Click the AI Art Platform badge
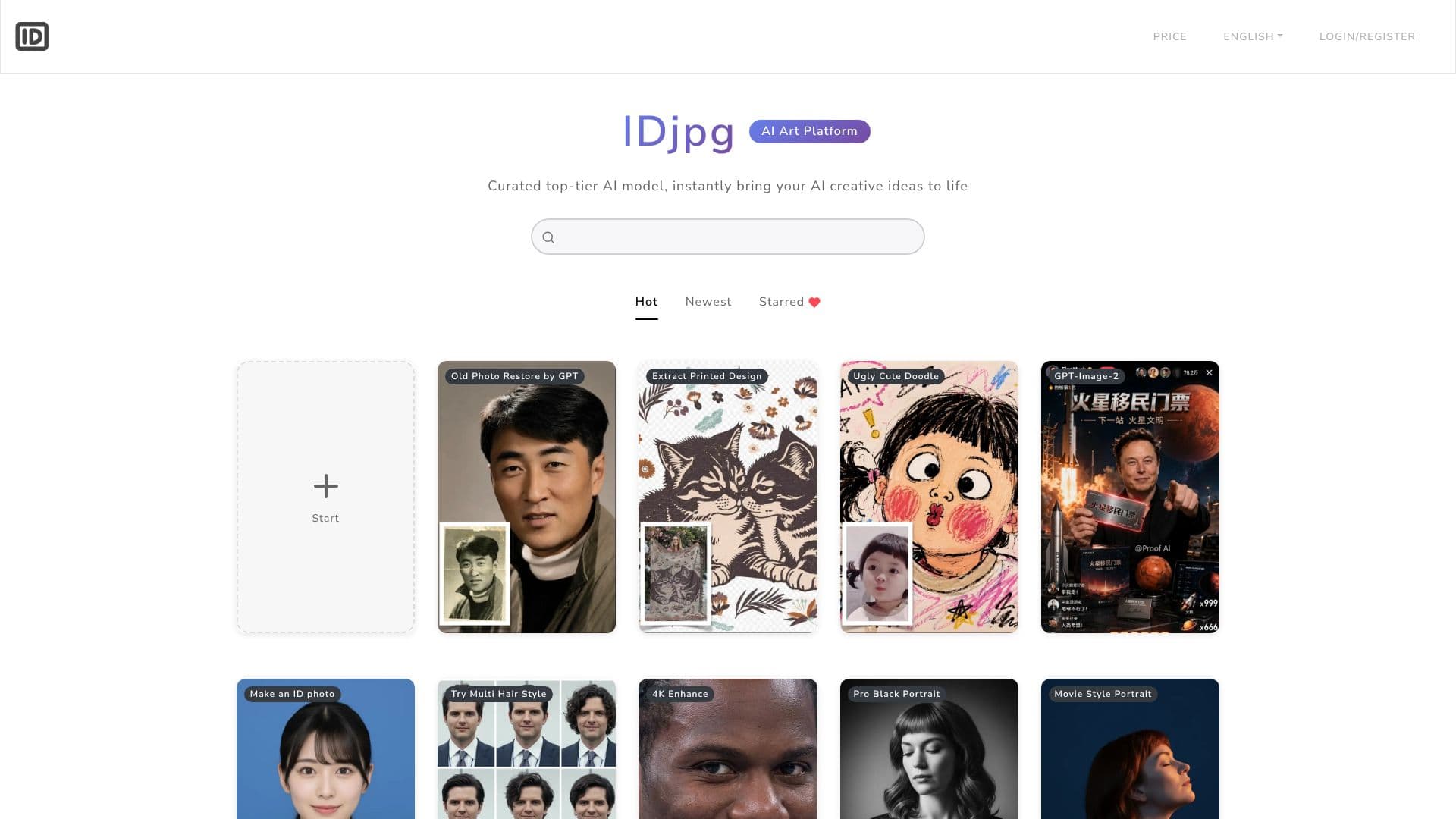The height and width of the screenshot is (819, 1456). [x=809, y=131]
